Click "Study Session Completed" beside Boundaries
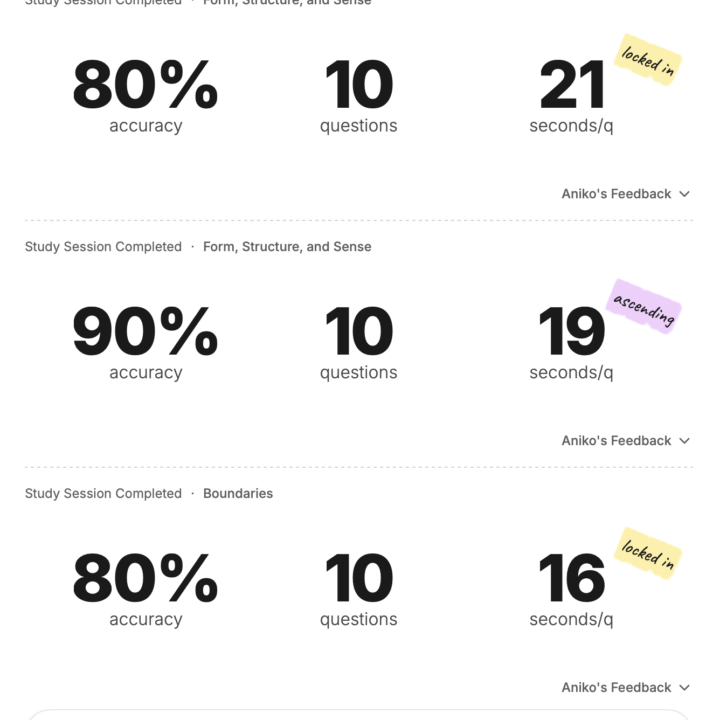The height and width of the screenshot is (720, 706). pos(103,494)
